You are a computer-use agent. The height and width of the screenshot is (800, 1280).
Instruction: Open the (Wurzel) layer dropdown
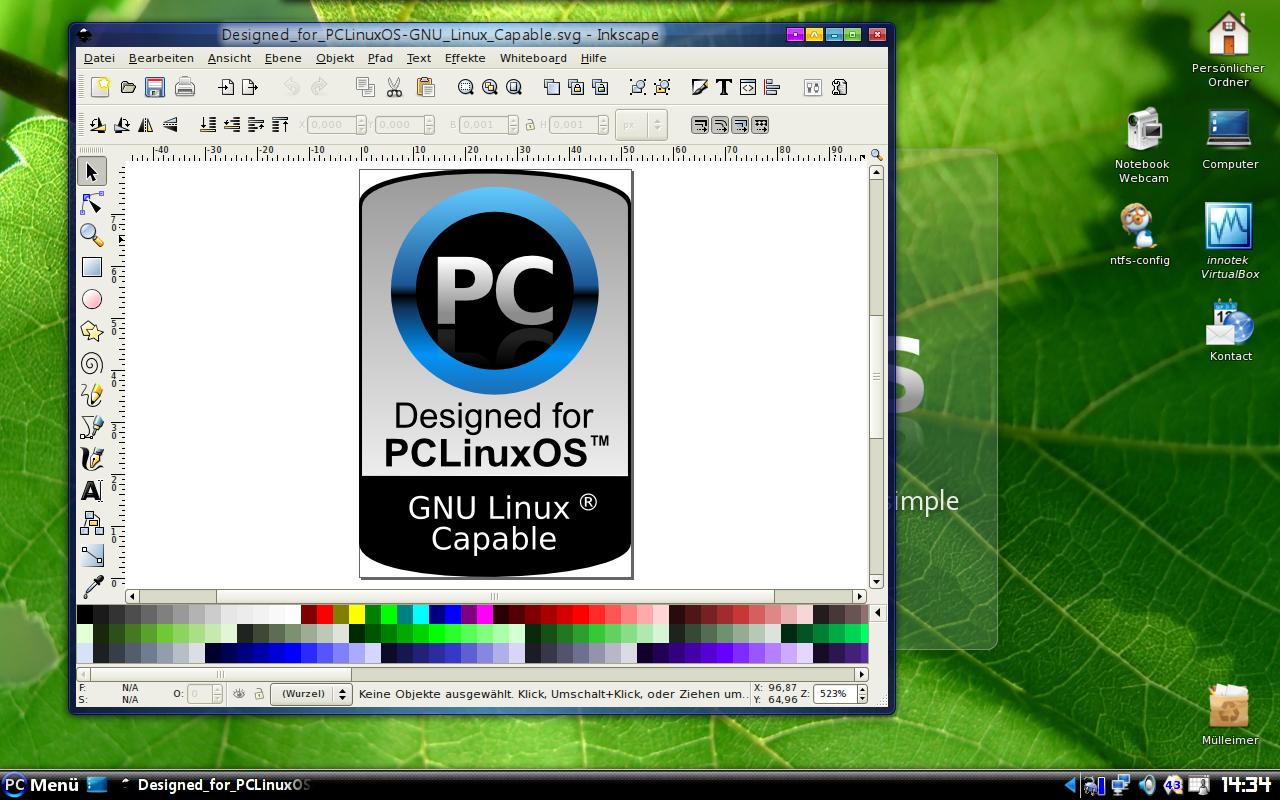[312, 693]
